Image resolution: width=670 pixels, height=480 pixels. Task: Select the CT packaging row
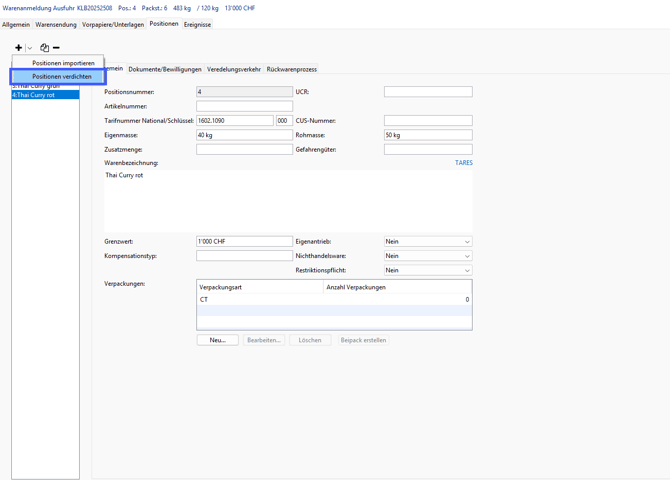click(334, 299)
